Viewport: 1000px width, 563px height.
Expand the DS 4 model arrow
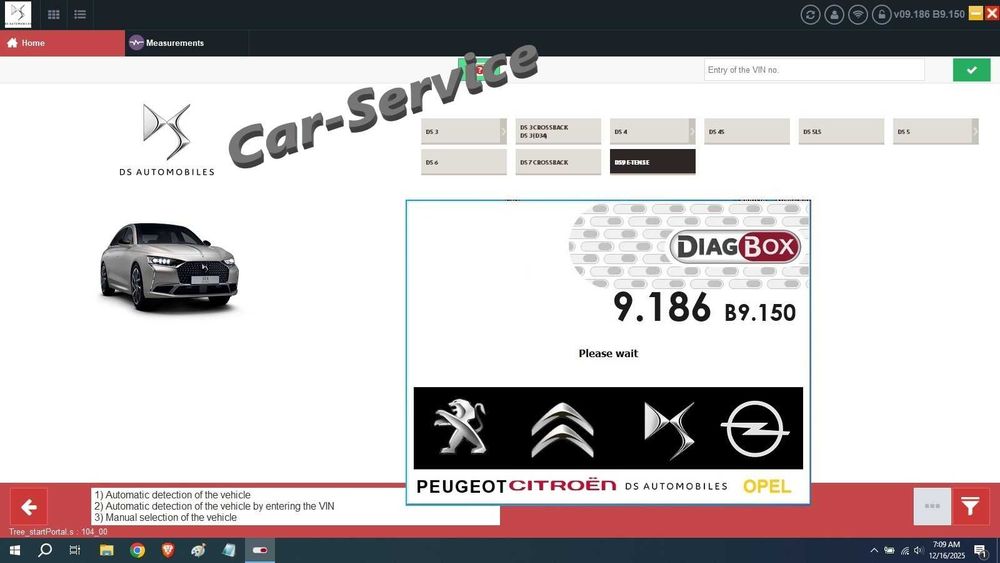(x=692, y=131)
